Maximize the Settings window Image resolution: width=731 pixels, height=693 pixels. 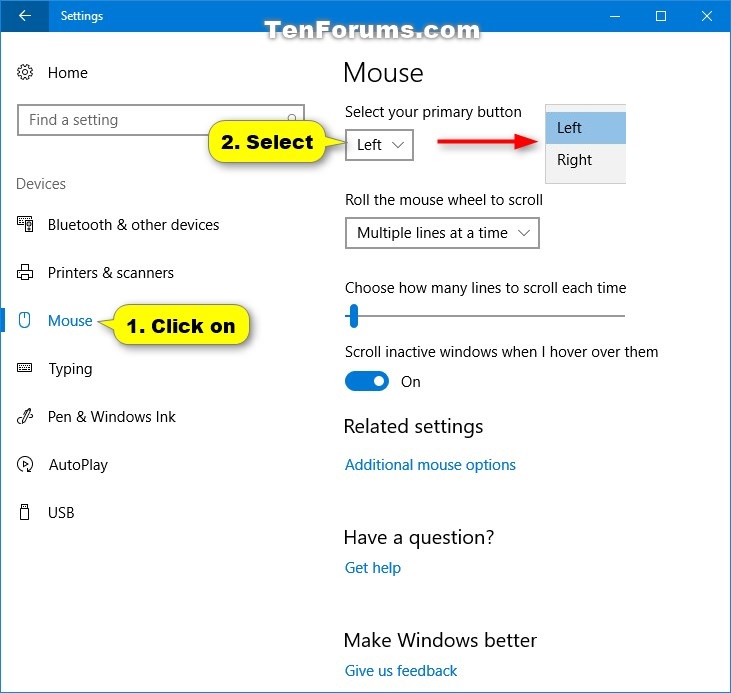tap(661, 16)
